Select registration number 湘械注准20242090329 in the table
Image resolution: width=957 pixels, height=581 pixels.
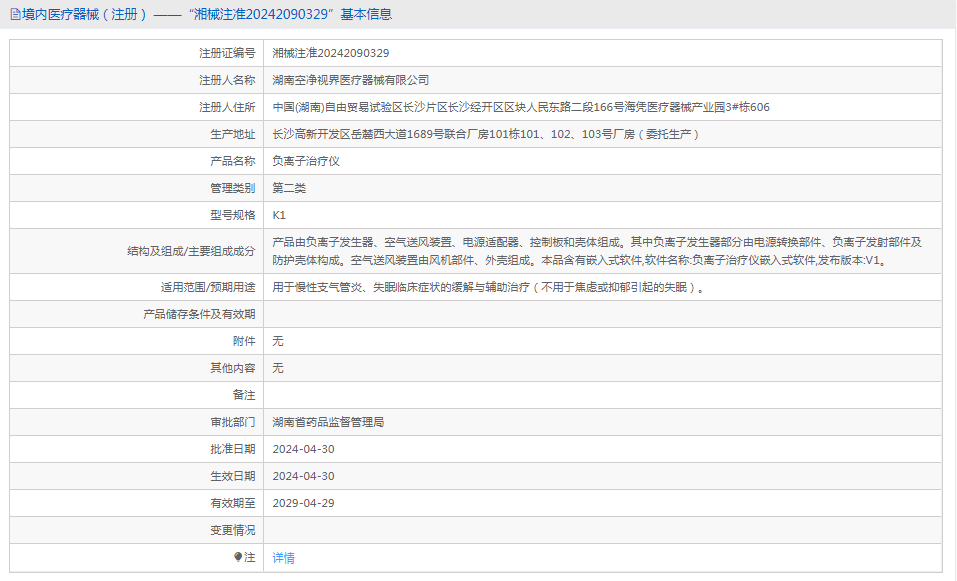[331, 53]
